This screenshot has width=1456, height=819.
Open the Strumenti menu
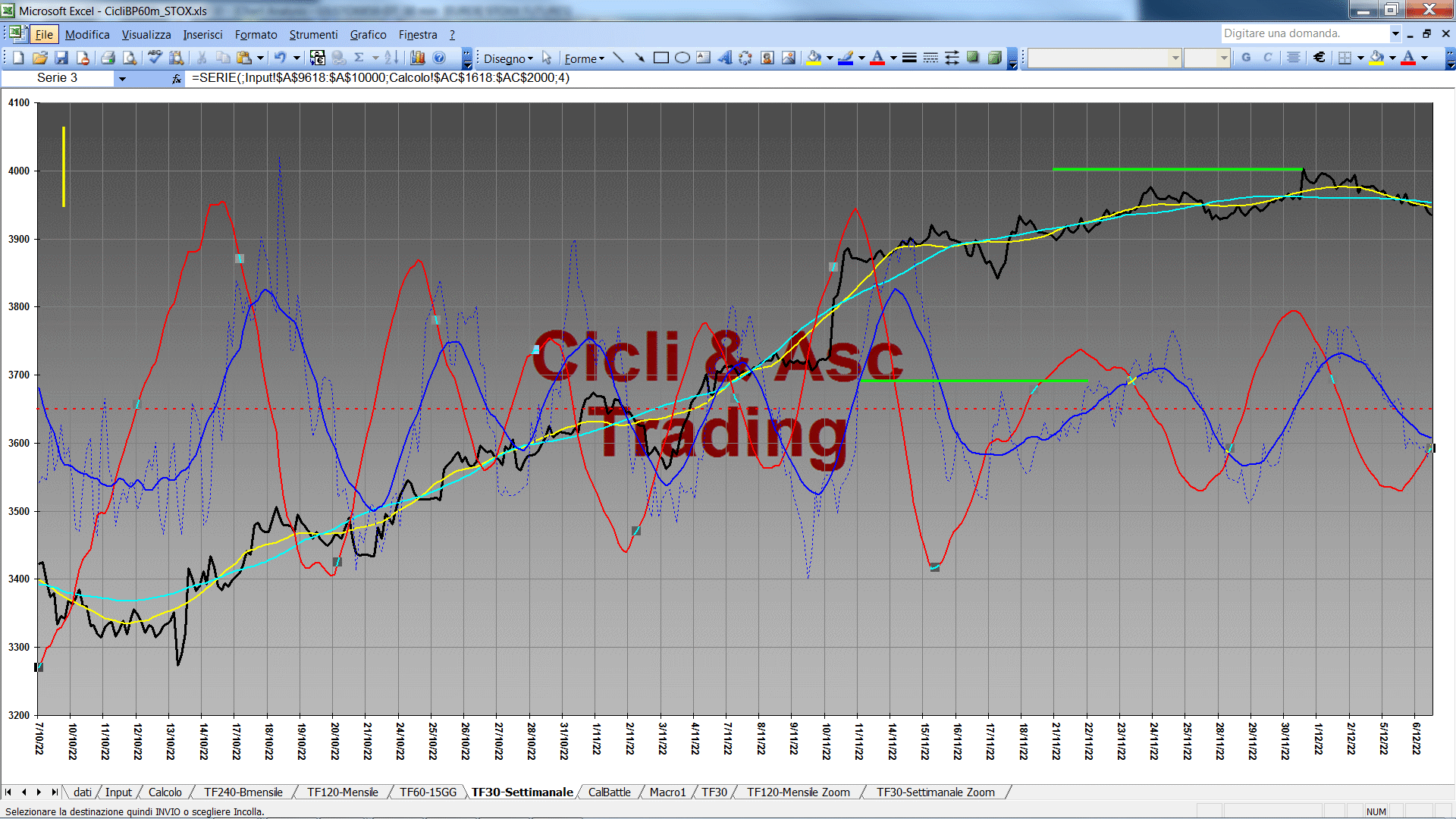pyautogui.click(x=313, y=35)
